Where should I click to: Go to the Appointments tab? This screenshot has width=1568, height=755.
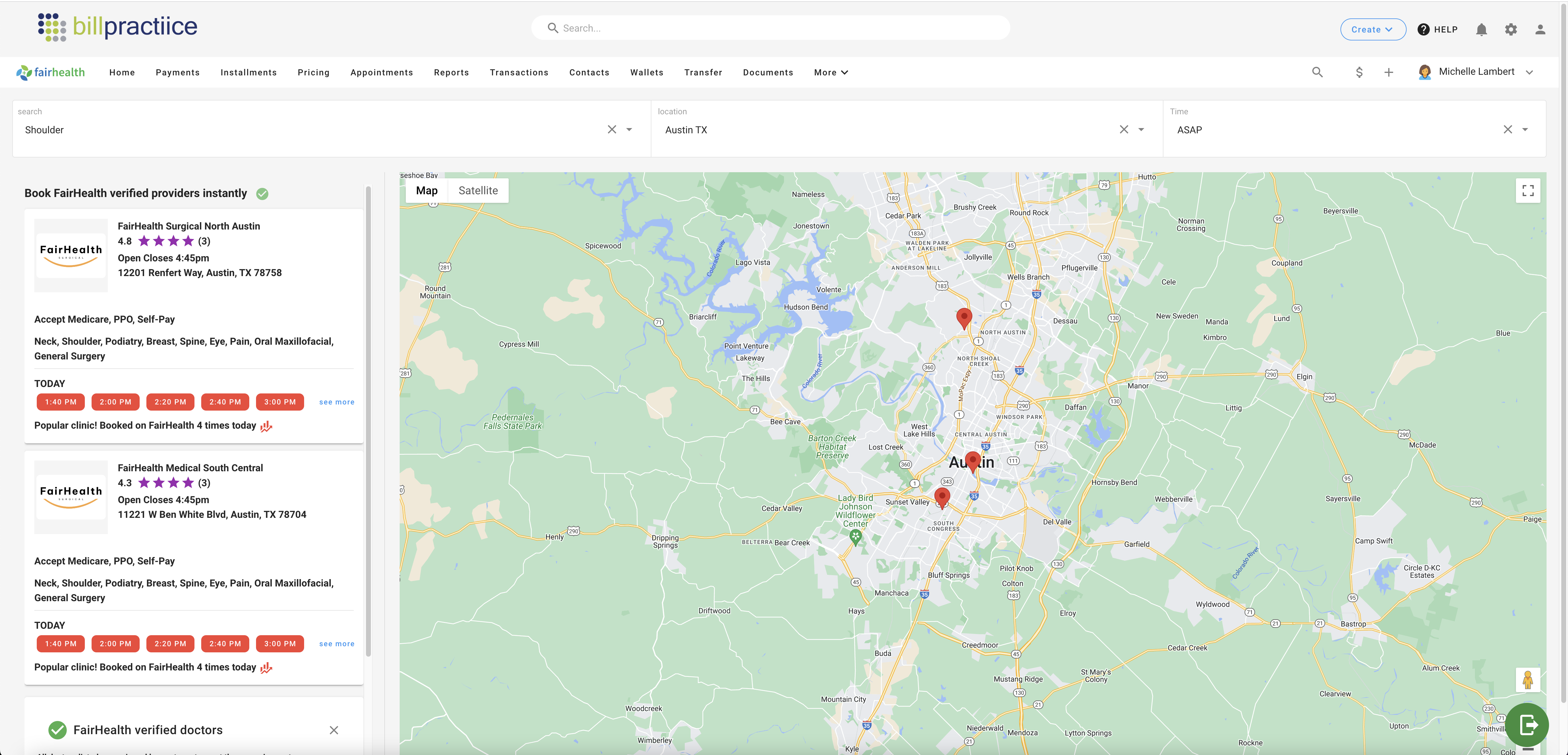pyautogui.click(x=381, y=72)
